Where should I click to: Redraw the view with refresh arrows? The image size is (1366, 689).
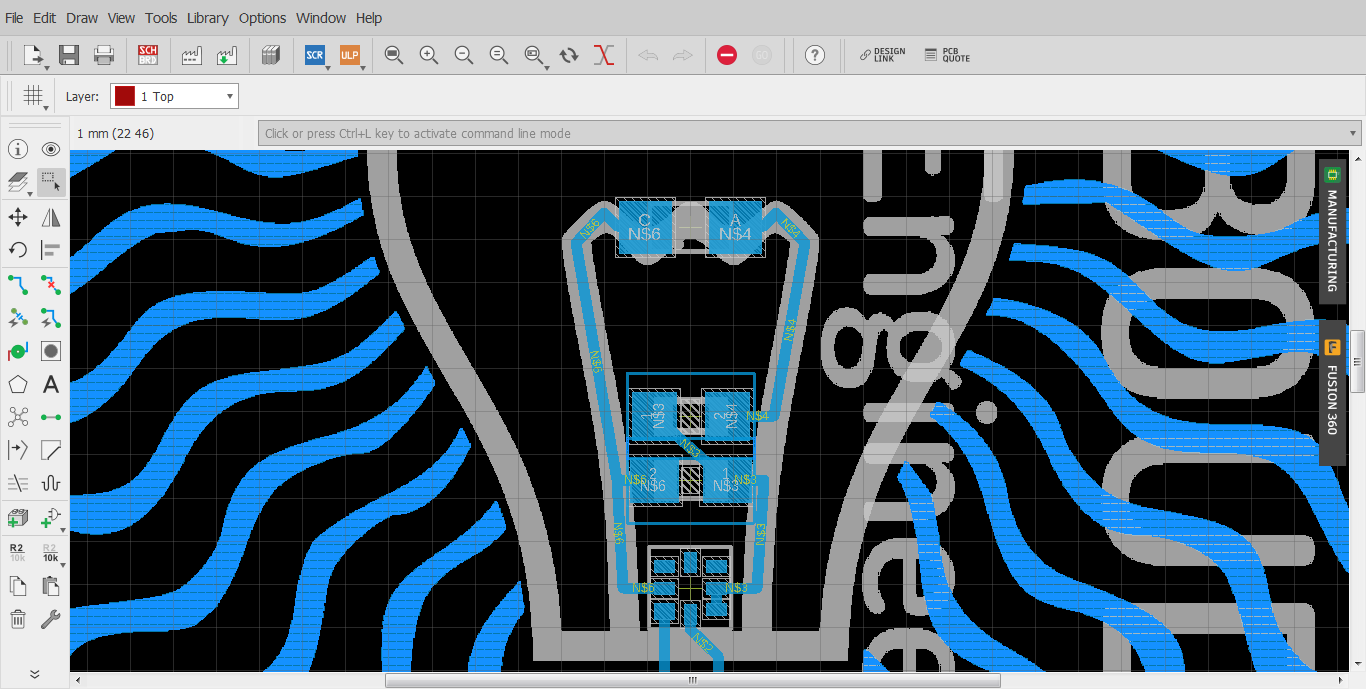[x=569, y=55]
